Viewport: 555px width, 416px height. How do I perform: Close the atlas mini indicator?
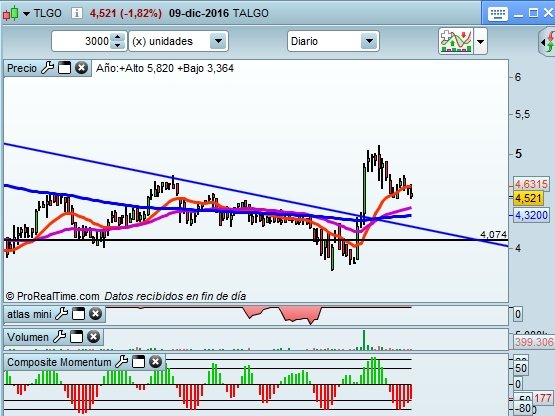pyautogui.click(x=96, y=314)
